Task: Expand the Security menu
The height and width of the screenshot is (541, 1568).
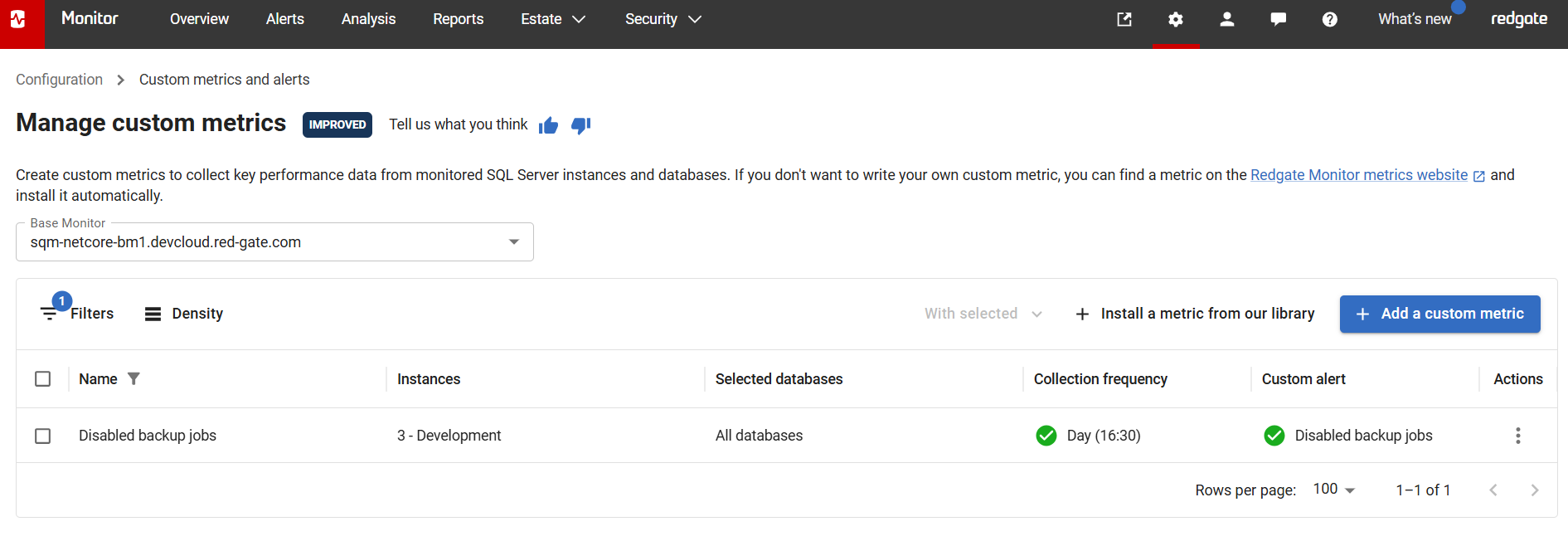Action: pos(663,19)
